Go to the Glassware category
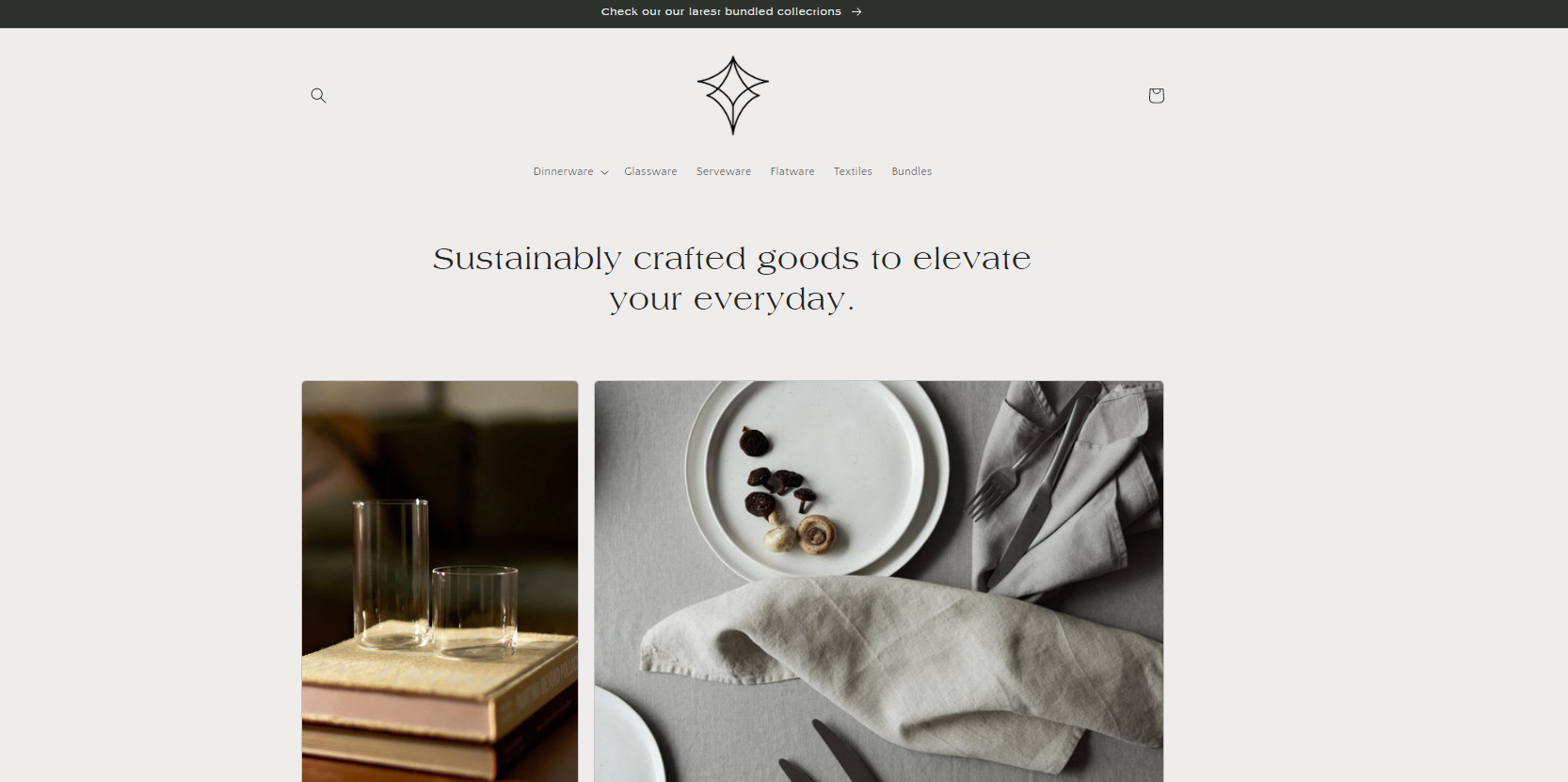Viewport: 1568px width, 782px height. pyautogui.click(x=650, y=171)
